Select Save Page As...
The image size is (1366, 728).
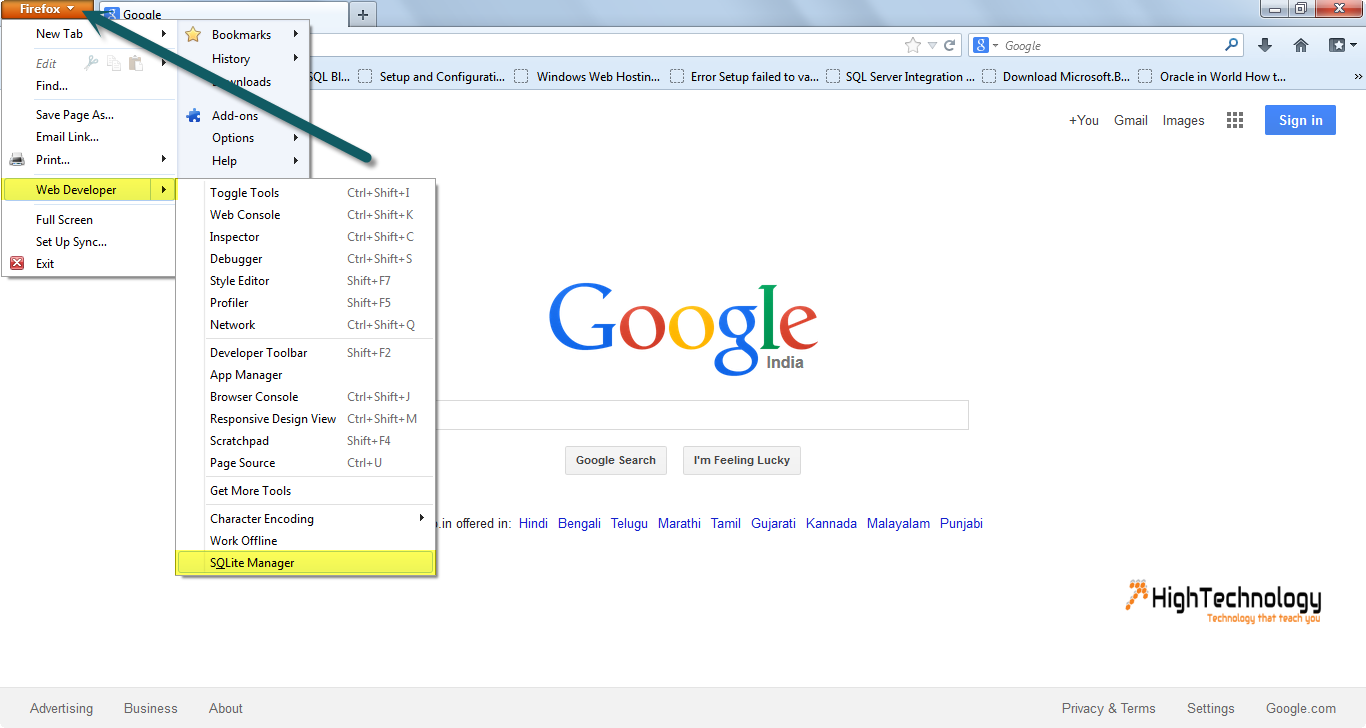75,115
